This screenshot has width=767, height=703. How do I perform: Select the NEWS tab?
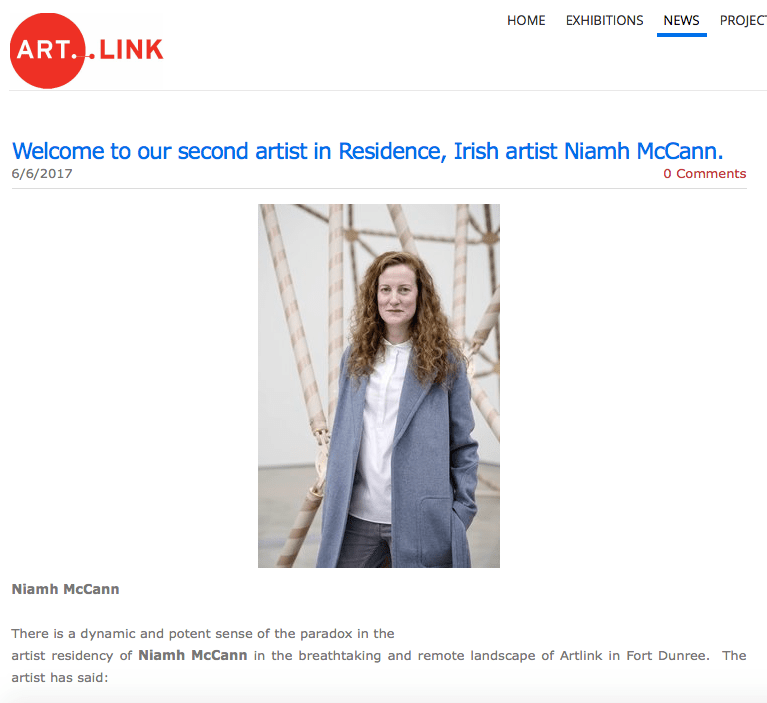pos(681,21)
